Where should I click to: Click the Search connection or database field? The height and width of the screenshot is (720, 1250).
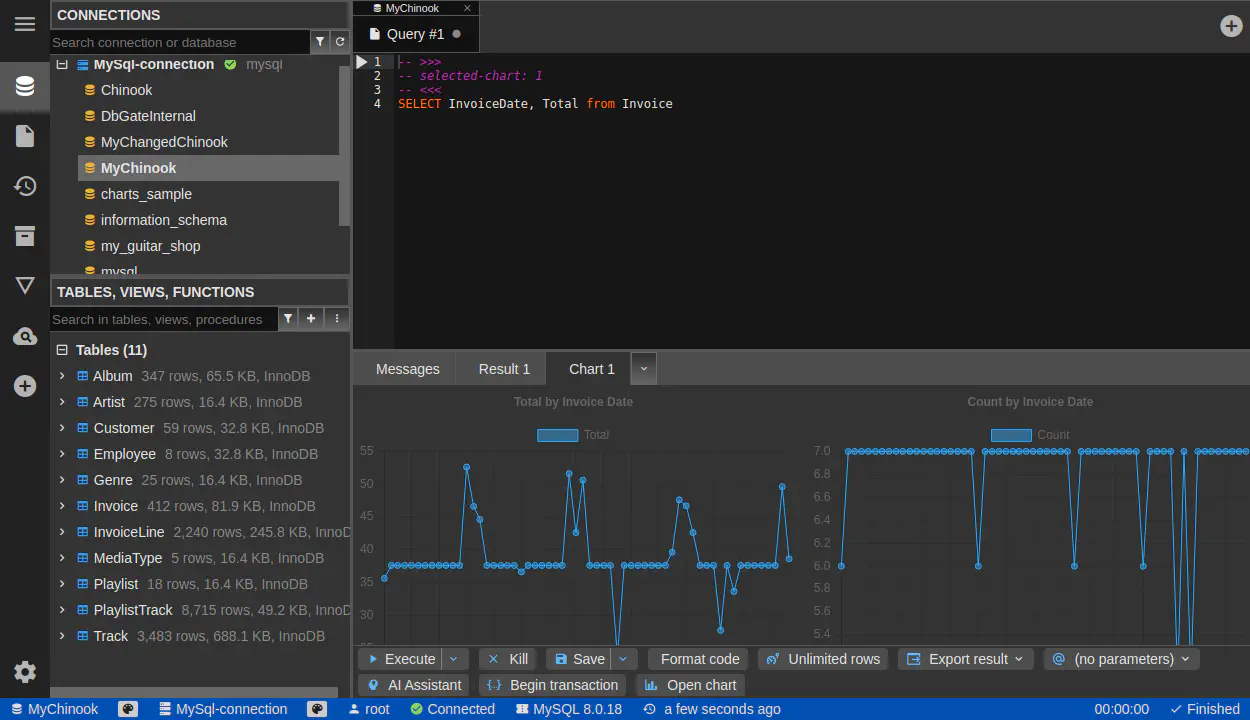pos(180,42)
